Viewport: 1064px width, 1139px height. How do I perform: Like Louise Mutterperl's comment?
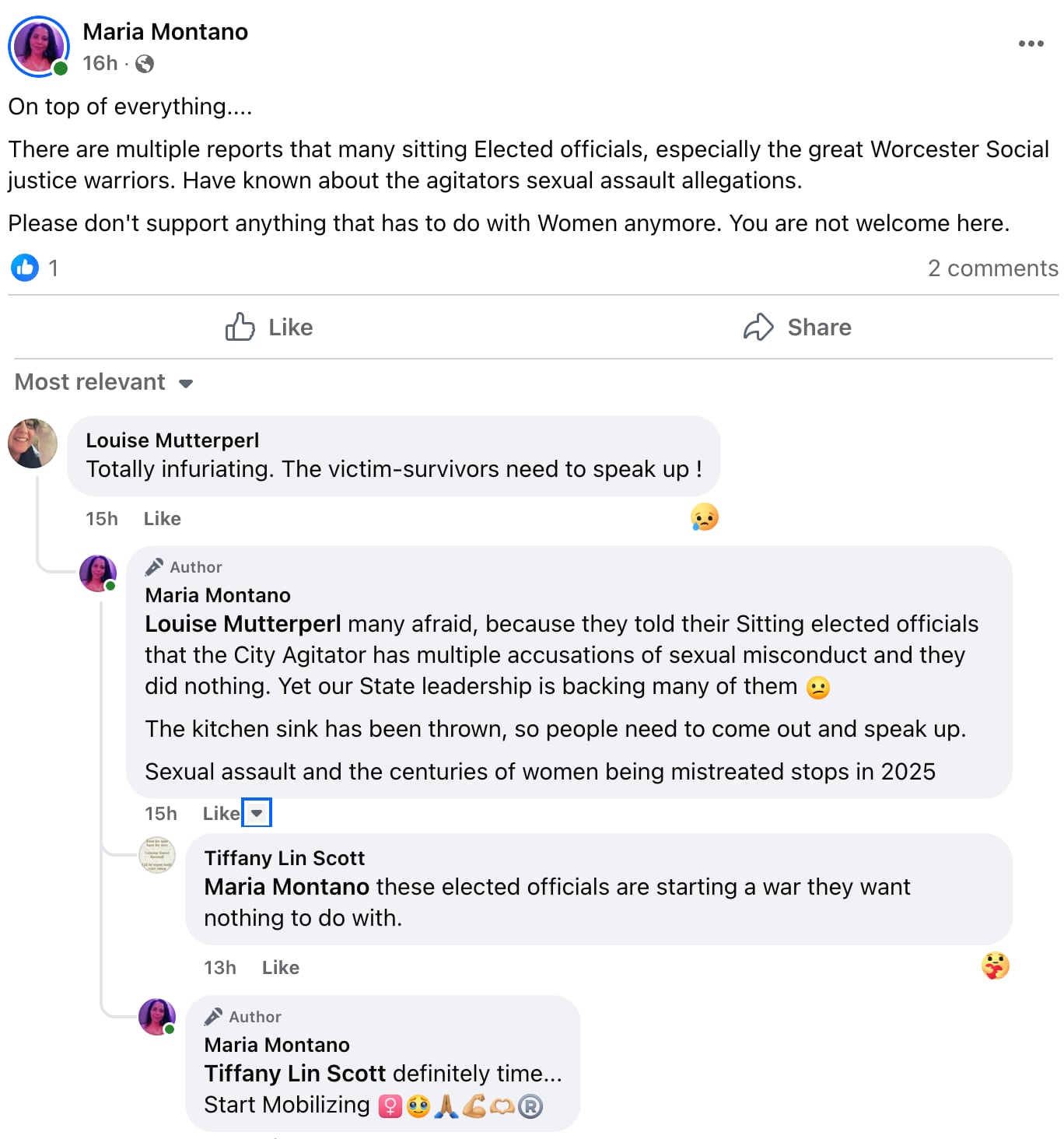[x=162, y=519]
